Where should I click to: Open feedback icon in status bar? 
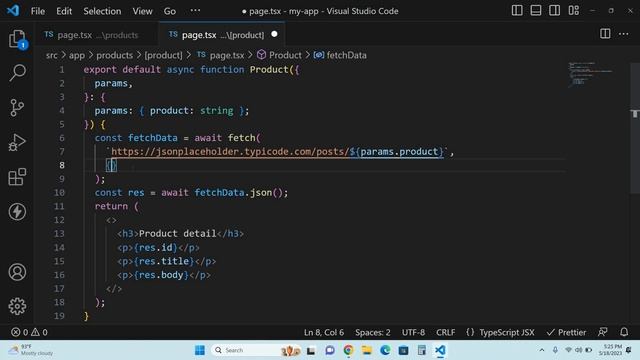(x=602, y=332)
